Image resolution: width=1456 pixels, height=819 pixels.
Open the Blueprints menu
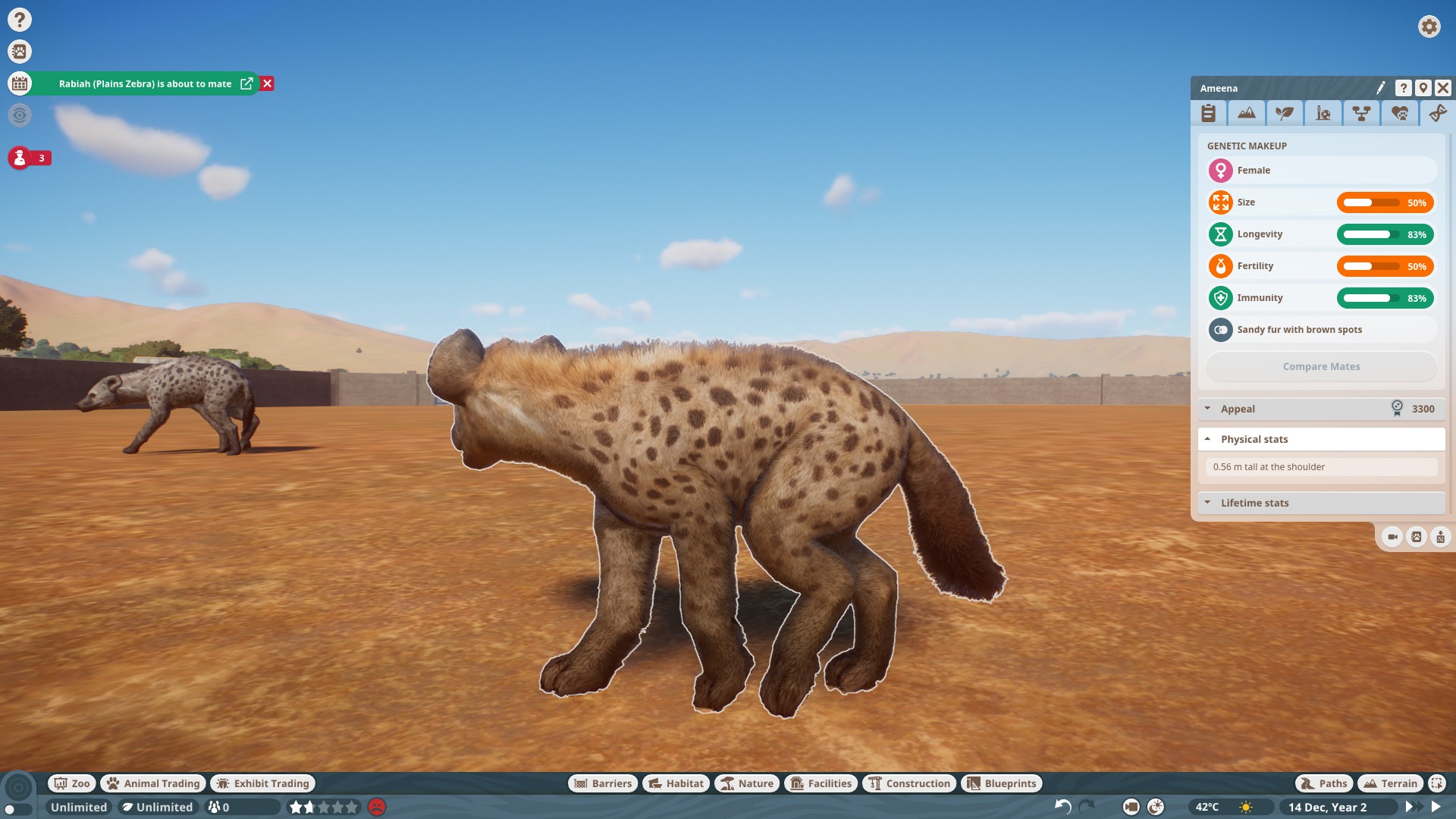click(x=1002, y=783)
